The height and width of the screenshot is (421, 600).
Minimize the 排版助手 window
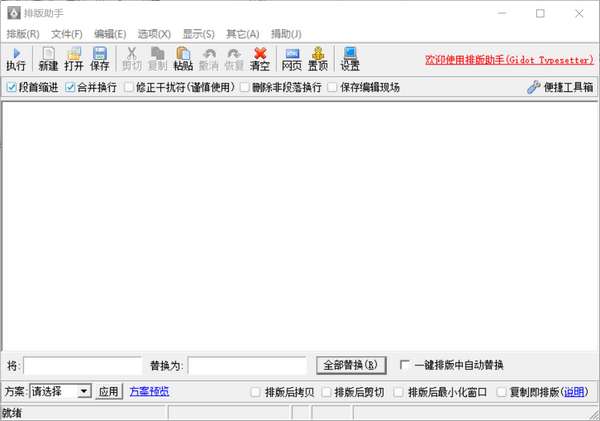(x=502, y=13)
